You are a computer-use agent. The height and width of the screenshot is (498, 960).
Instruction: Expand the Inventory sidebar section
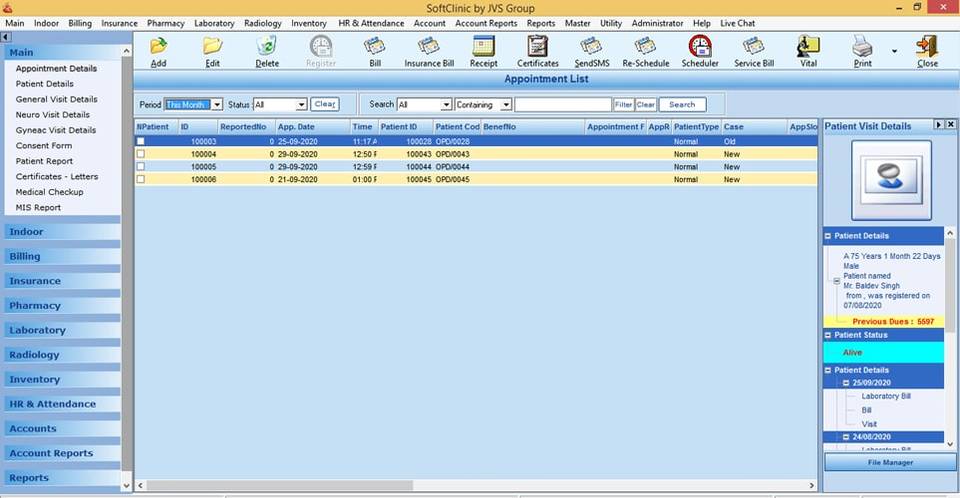(x=62, y=379)
